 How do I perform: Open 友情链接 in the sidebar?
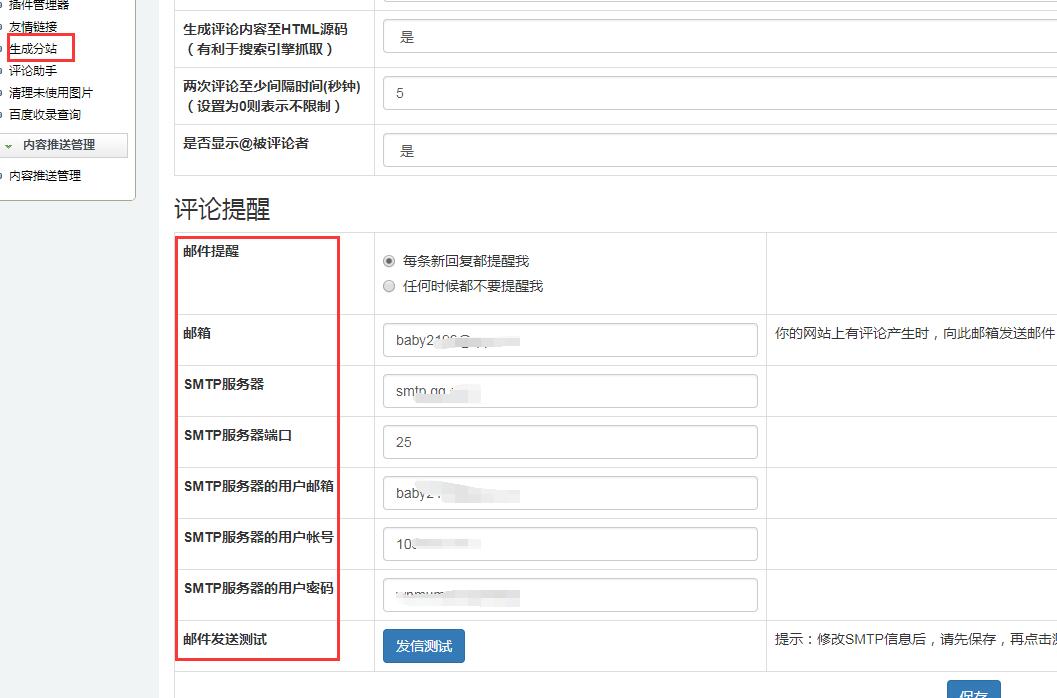(x=33, y=27)
